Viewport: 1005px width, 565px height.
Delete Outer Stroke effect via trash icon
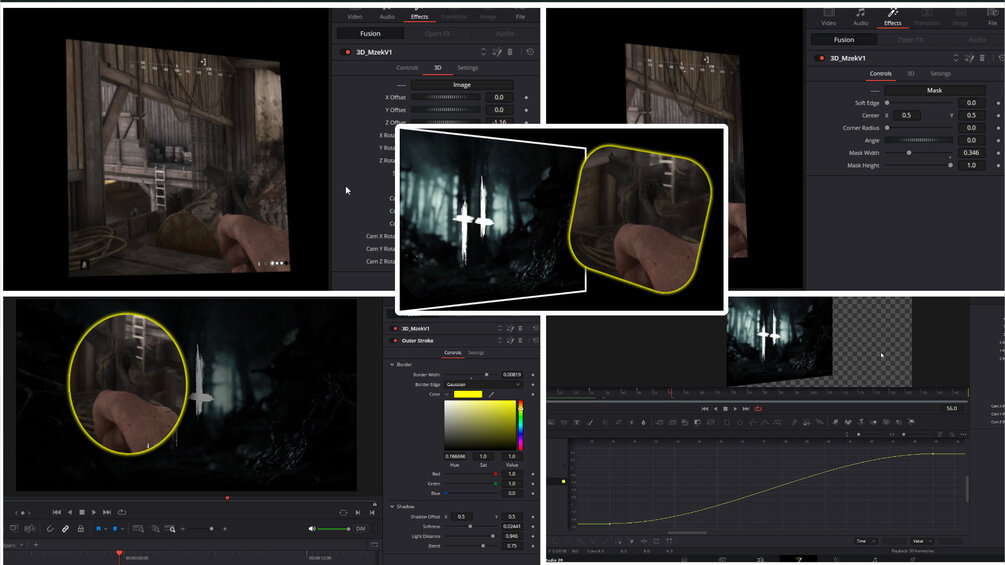pos(520,340)
